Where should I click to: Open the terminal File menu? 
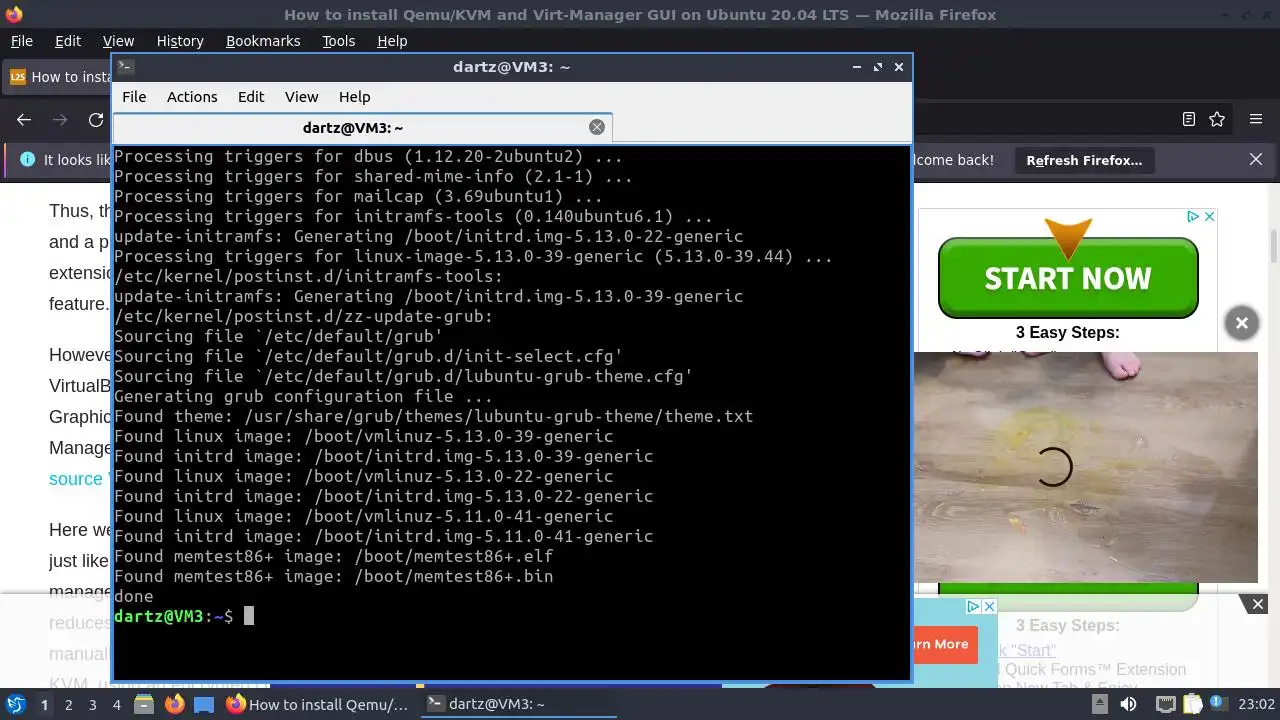pos(134,97)
